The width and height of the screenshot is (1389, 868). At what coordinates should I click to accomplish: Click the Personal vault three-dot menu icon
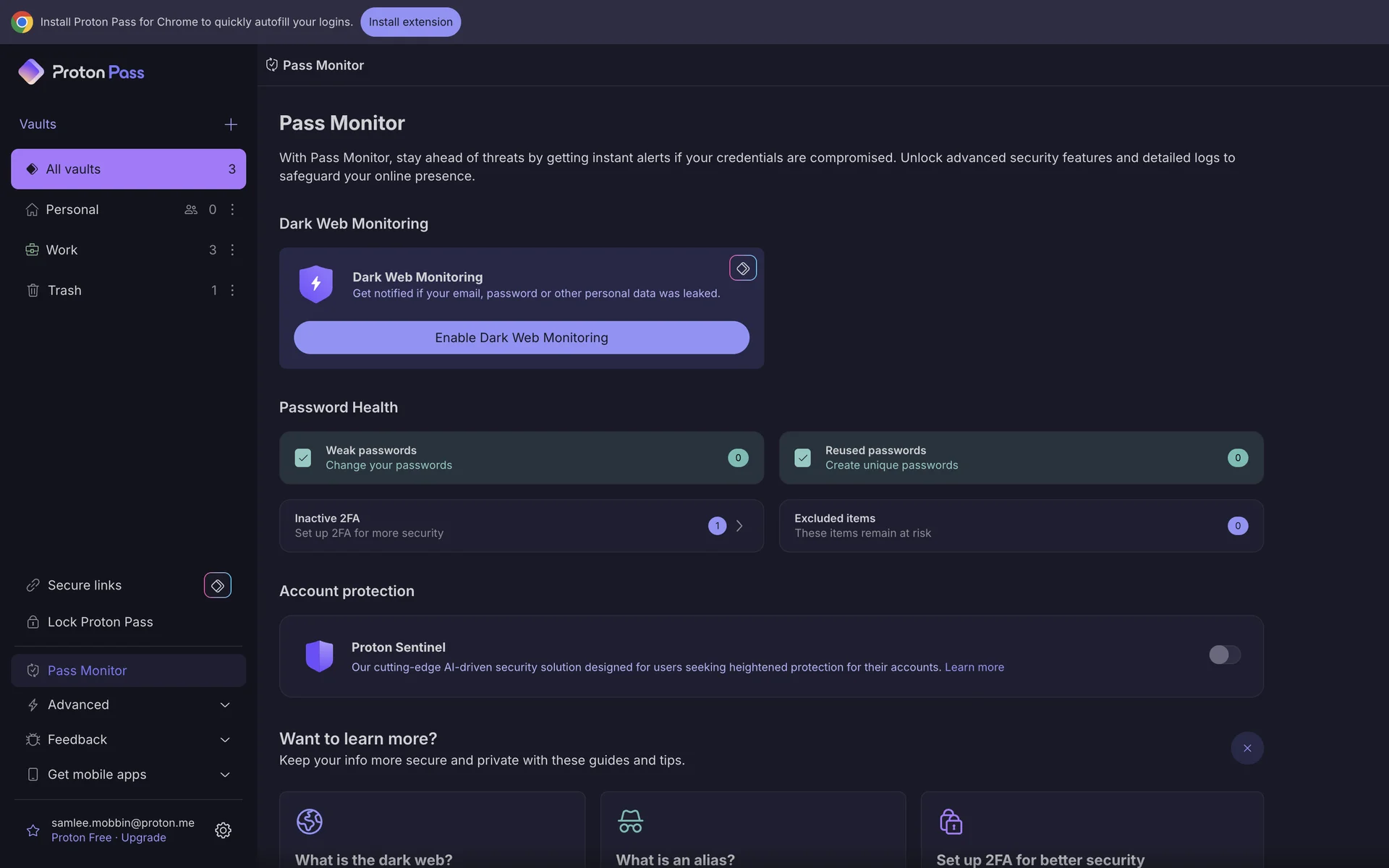[232, 210]
